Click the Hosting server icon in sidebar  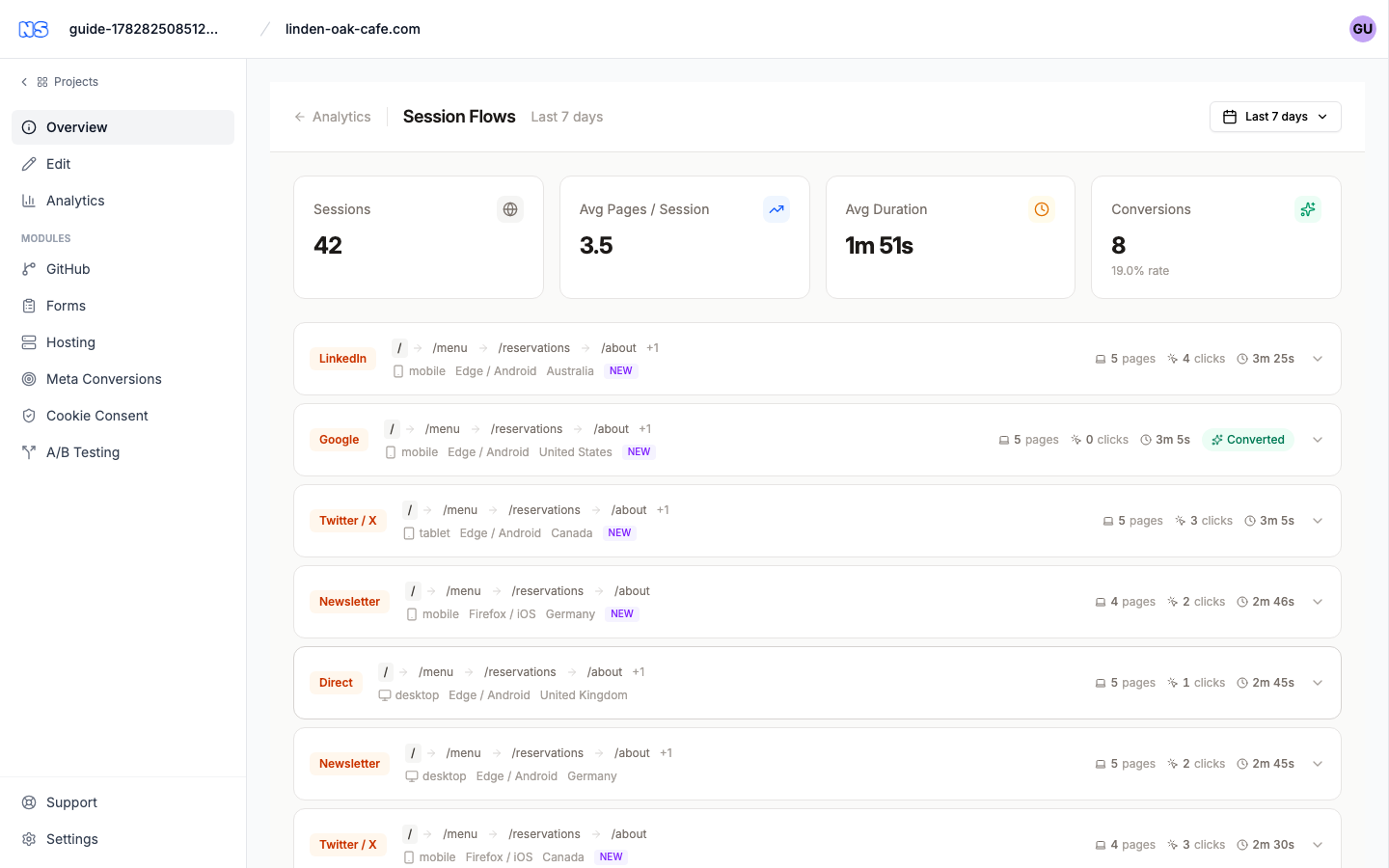point(29,342)
